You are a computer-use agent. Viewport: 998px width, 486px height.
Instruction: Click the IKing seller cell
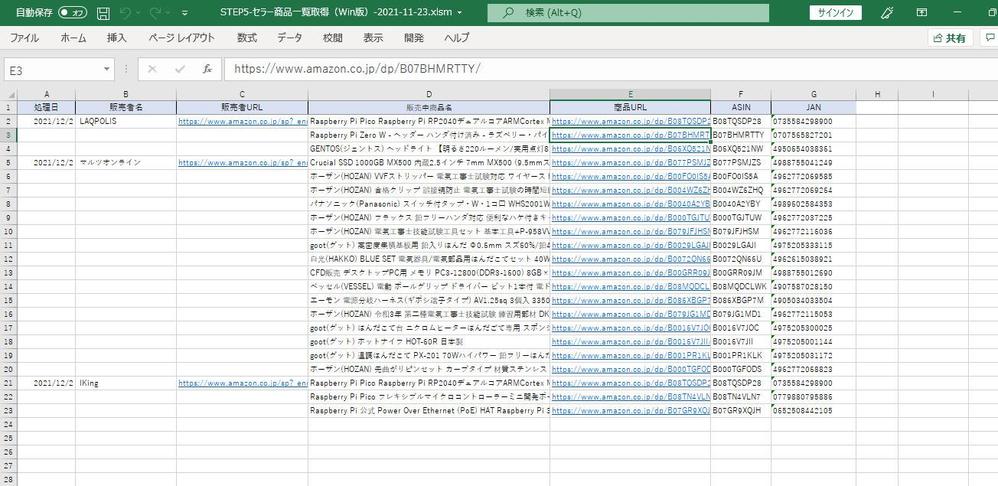pos(126,383)
